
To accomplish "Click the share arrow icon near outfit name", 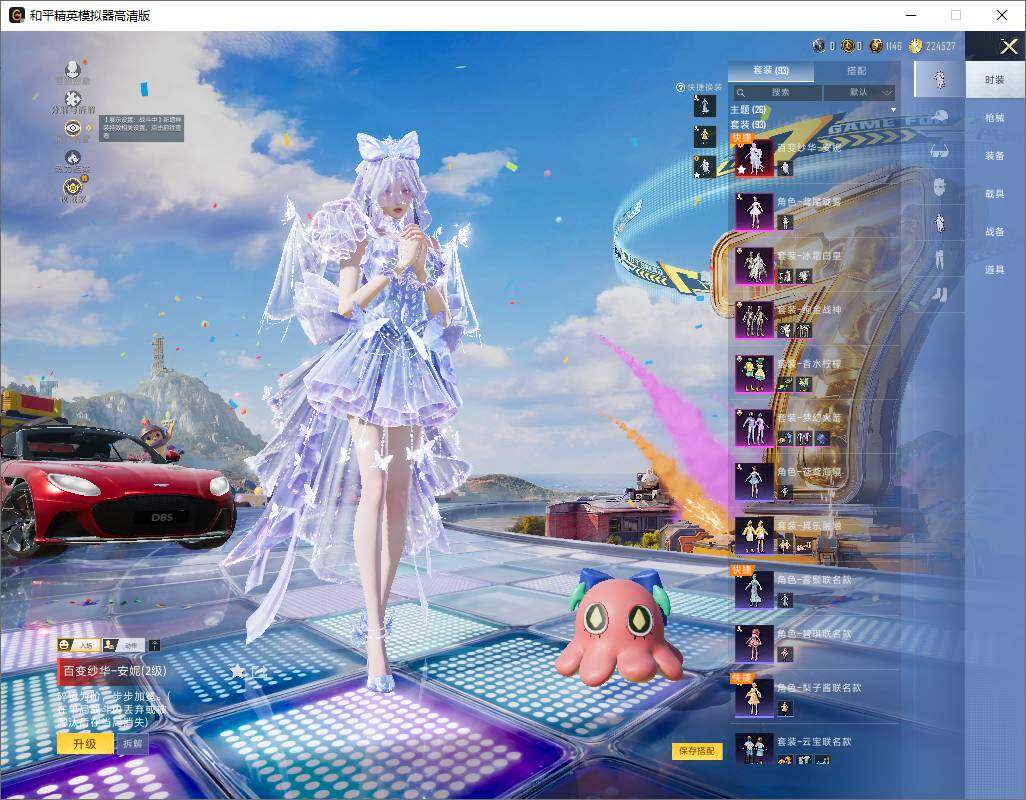I will 259,671.
